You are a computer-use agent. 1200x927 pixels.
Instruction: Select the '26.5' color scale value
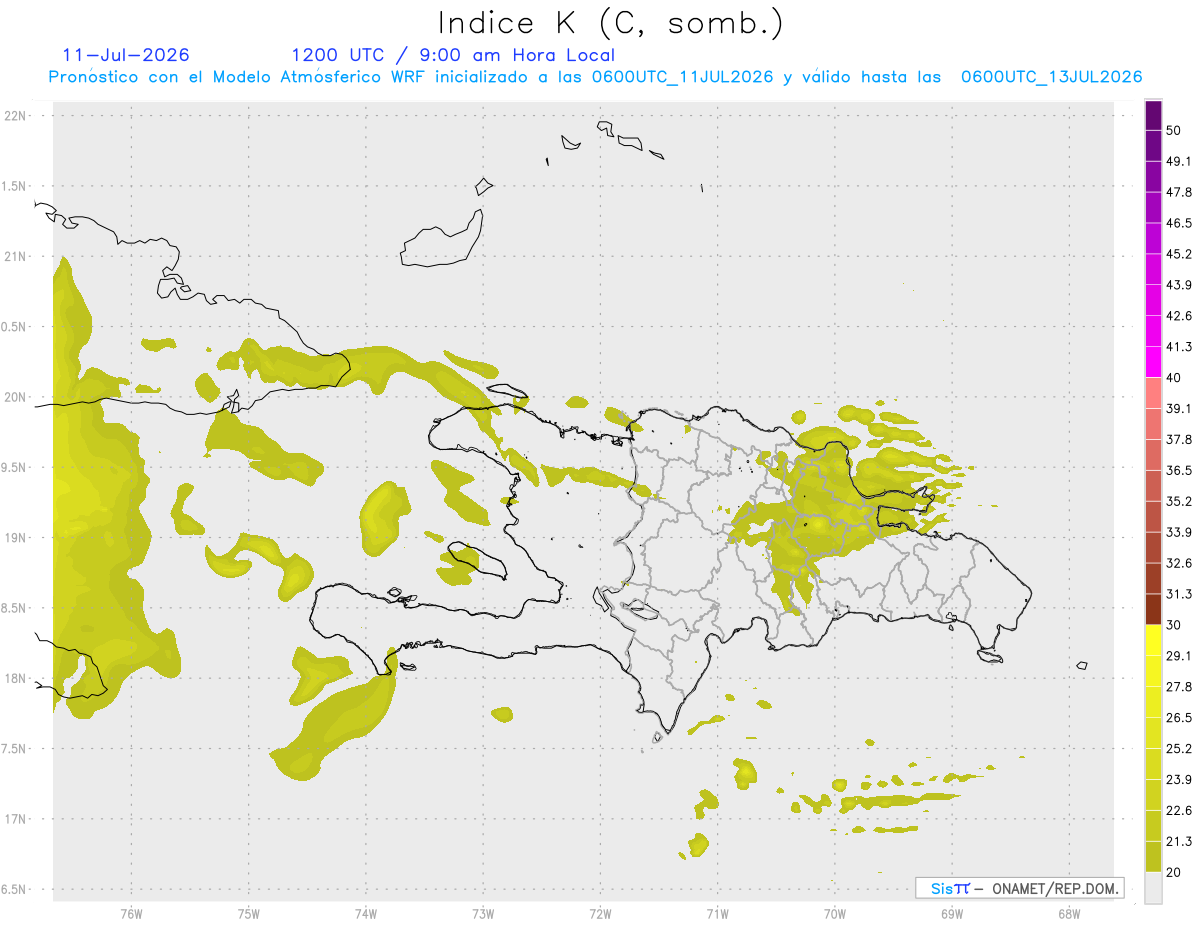pos(1179,717)
